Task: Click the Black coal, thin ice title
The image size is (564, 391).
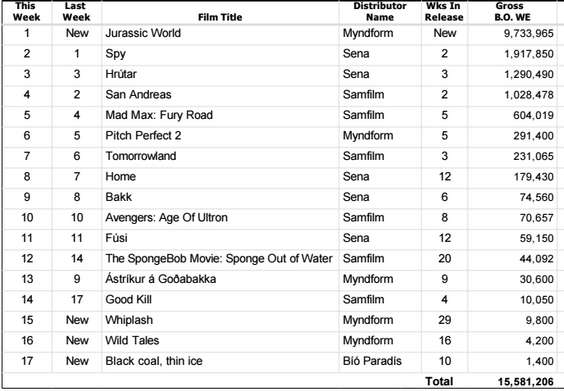Action: click(x=154, y=361)
